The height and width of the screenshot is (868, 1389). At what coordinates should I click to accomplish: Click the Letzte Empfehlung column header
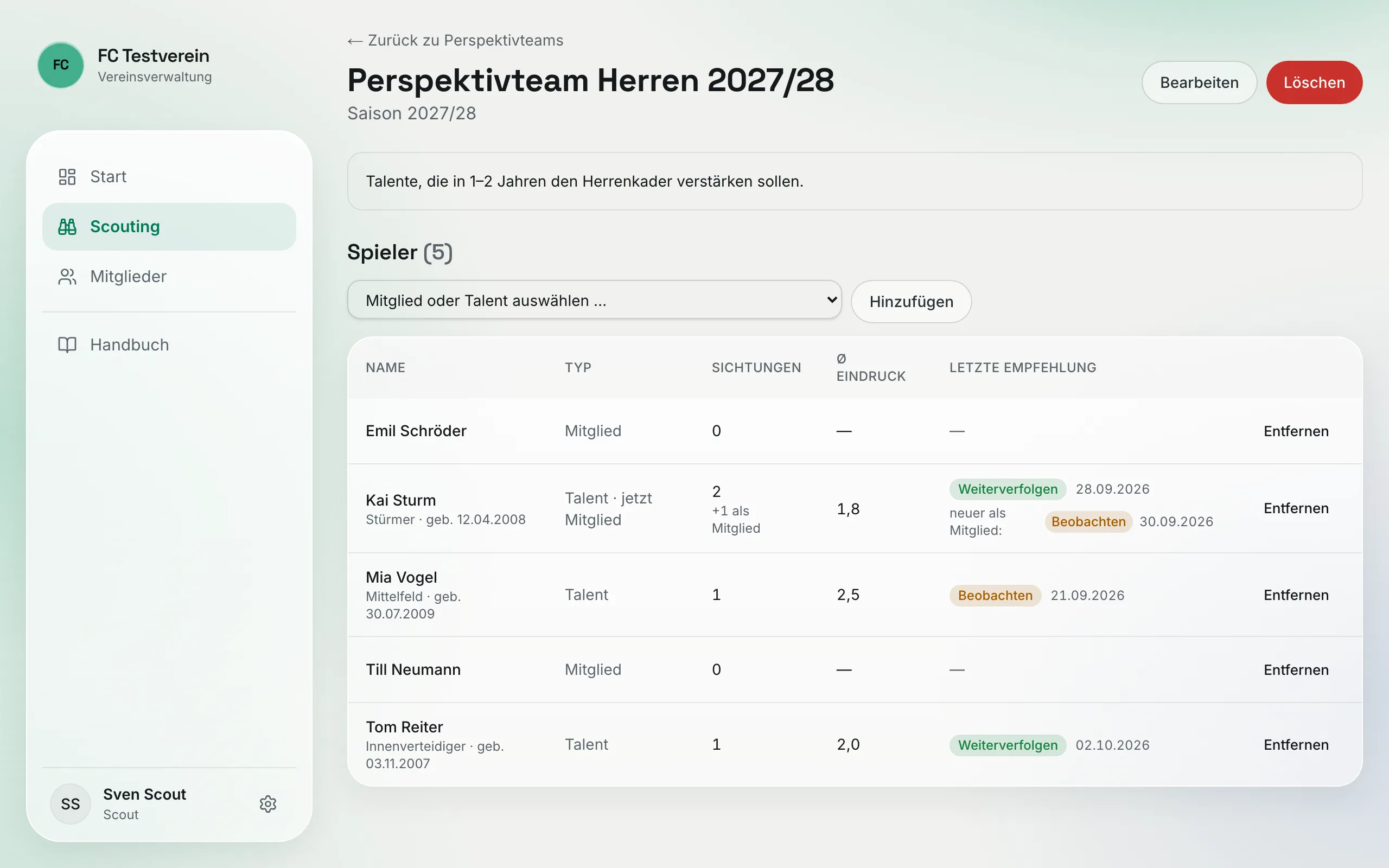1022,367
